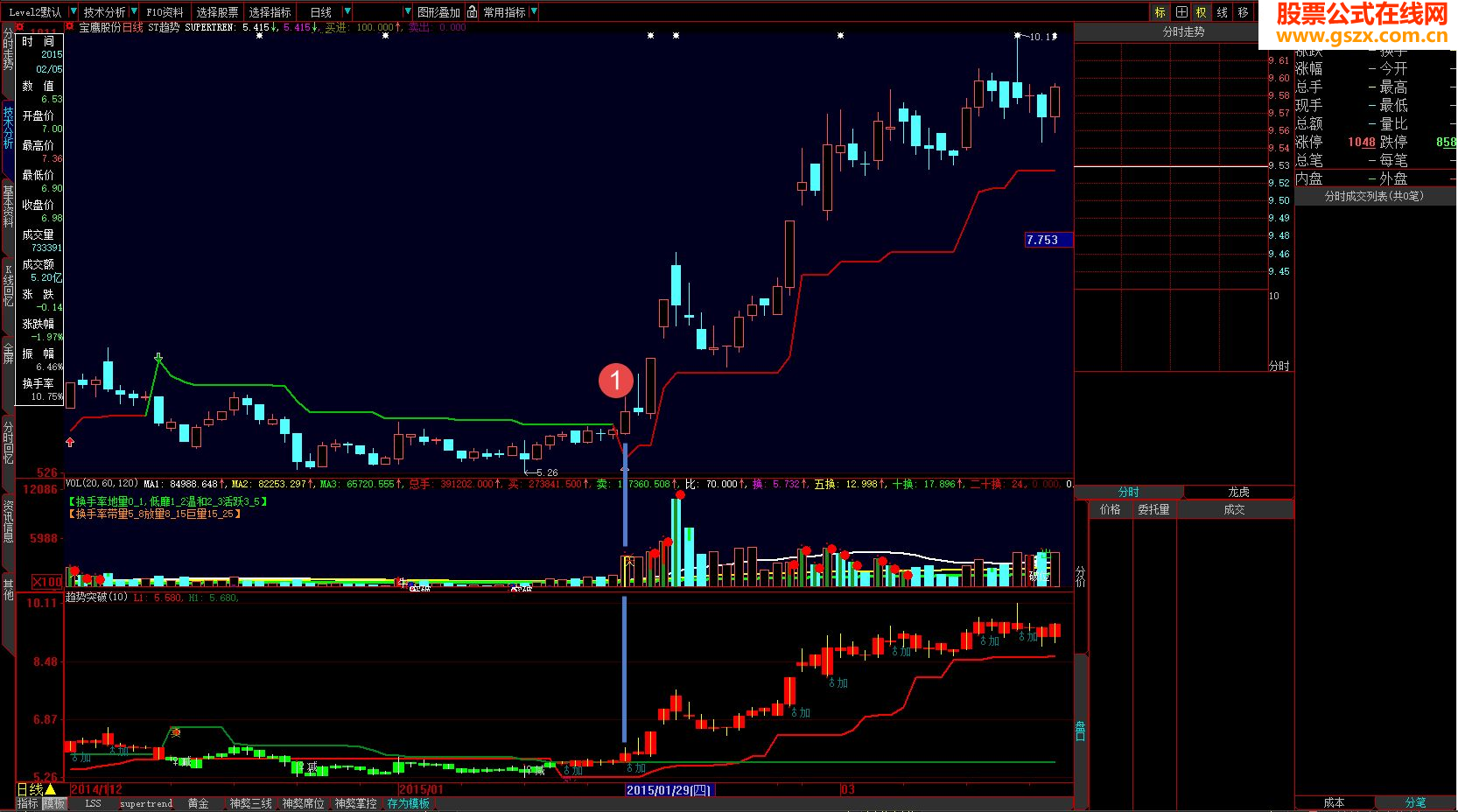Click the X100 volume scale indicator
Image resolution: width=1458 pixels, height=812 pixels.
coord(47,582)
